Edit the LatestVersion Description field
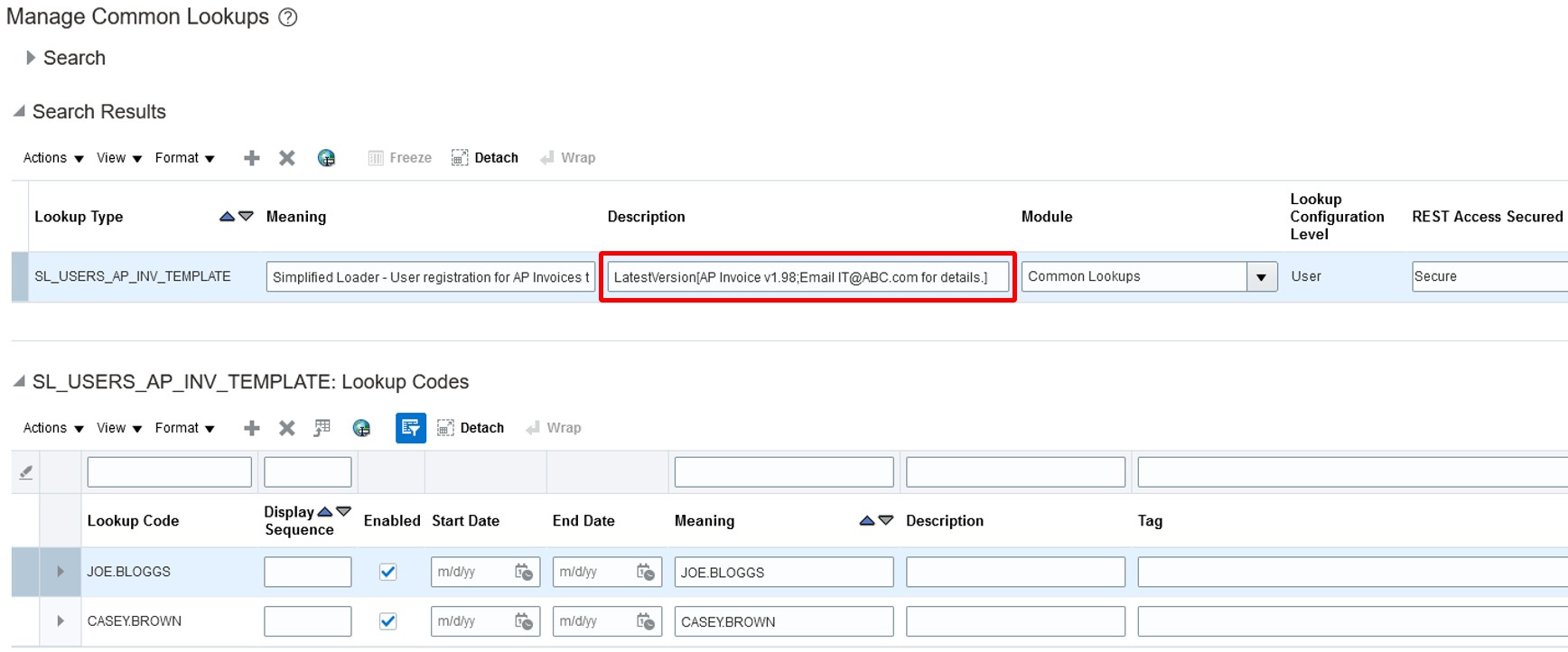This screenshot has height=652, width=1568. click(x=807, y=277)
